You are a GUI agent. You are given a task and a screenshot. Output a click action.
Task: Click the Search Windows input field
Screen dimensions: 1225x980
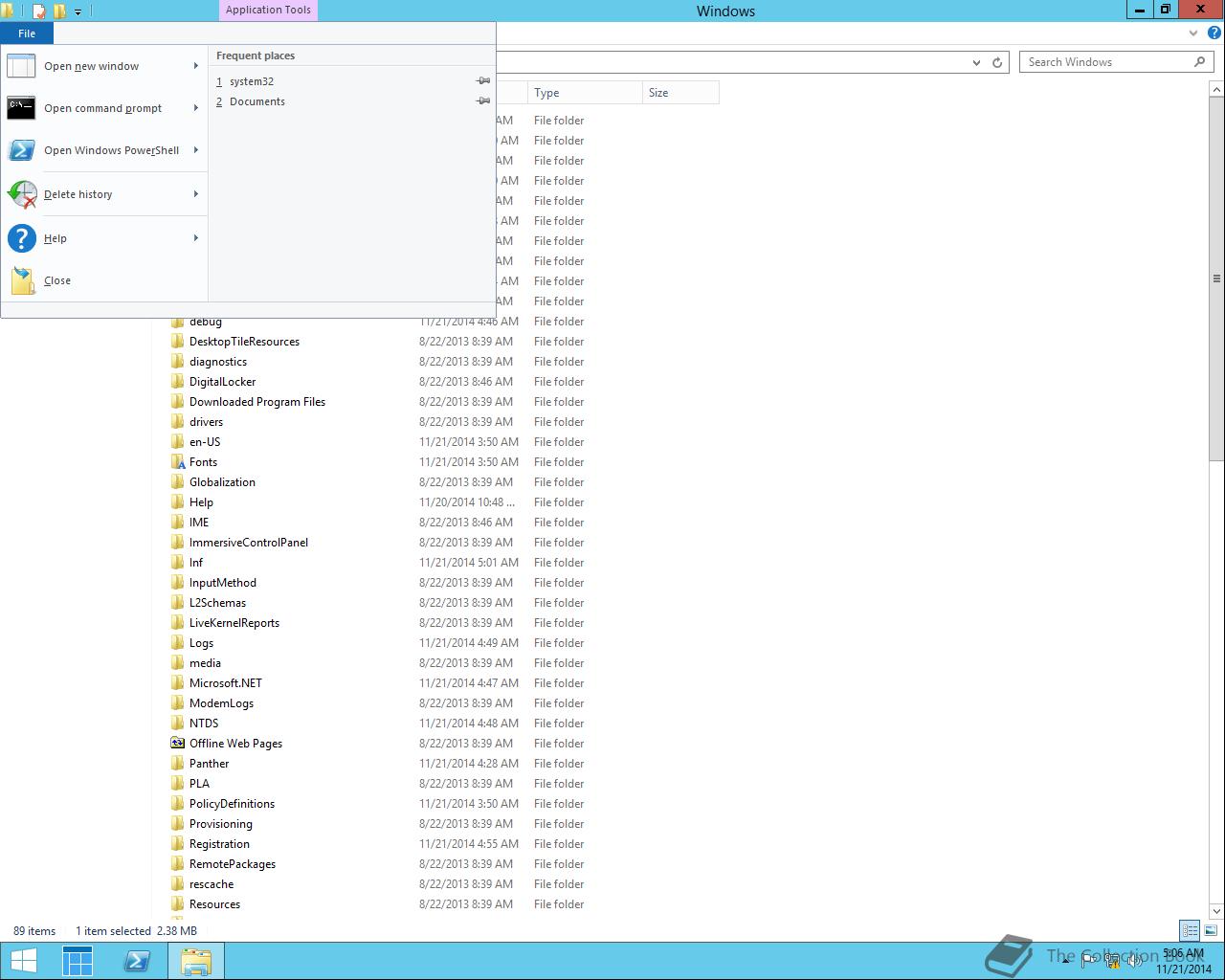tap(1107, 62)
